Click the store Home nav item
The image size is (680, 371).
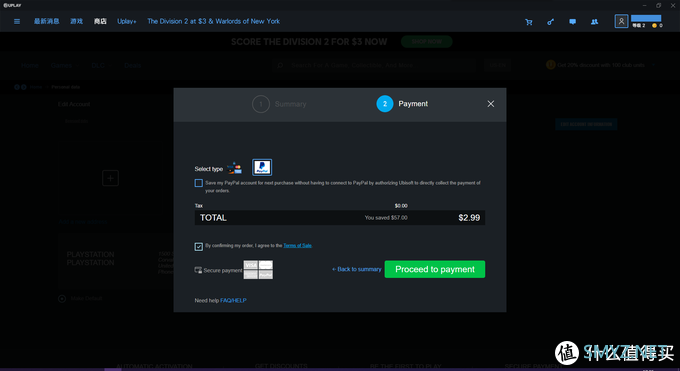pyautogui.click(x=30, y=66)
